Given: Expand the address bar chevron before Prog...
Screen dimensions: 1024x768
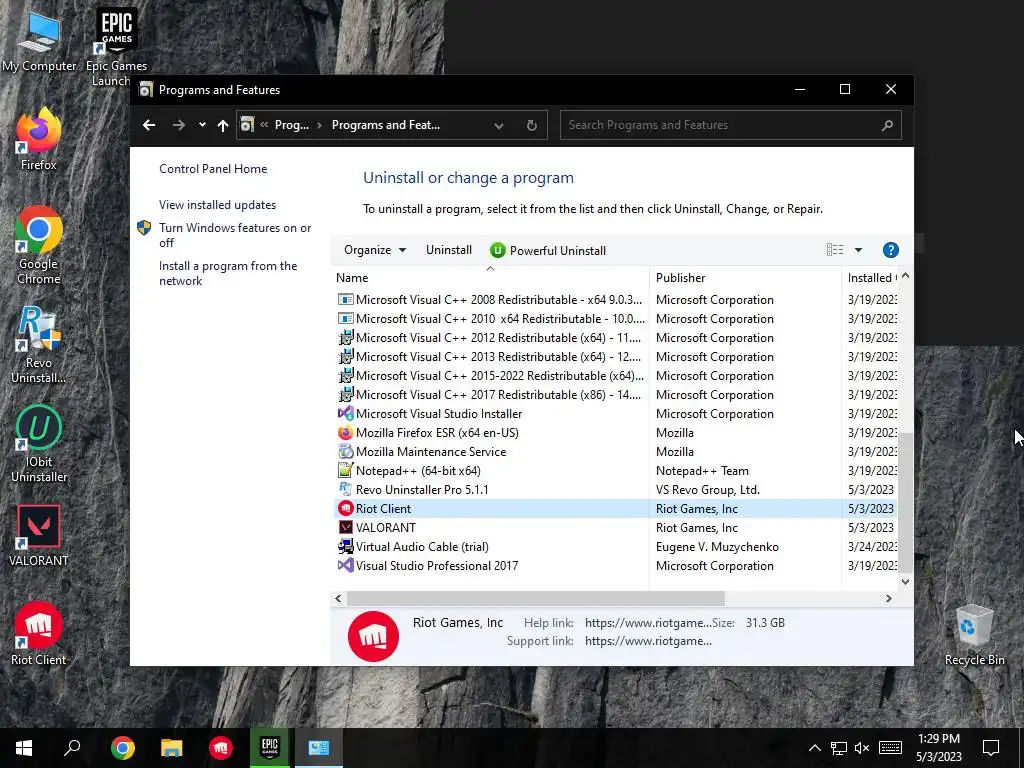Looking at the screenshot, I should pos(264,125).
